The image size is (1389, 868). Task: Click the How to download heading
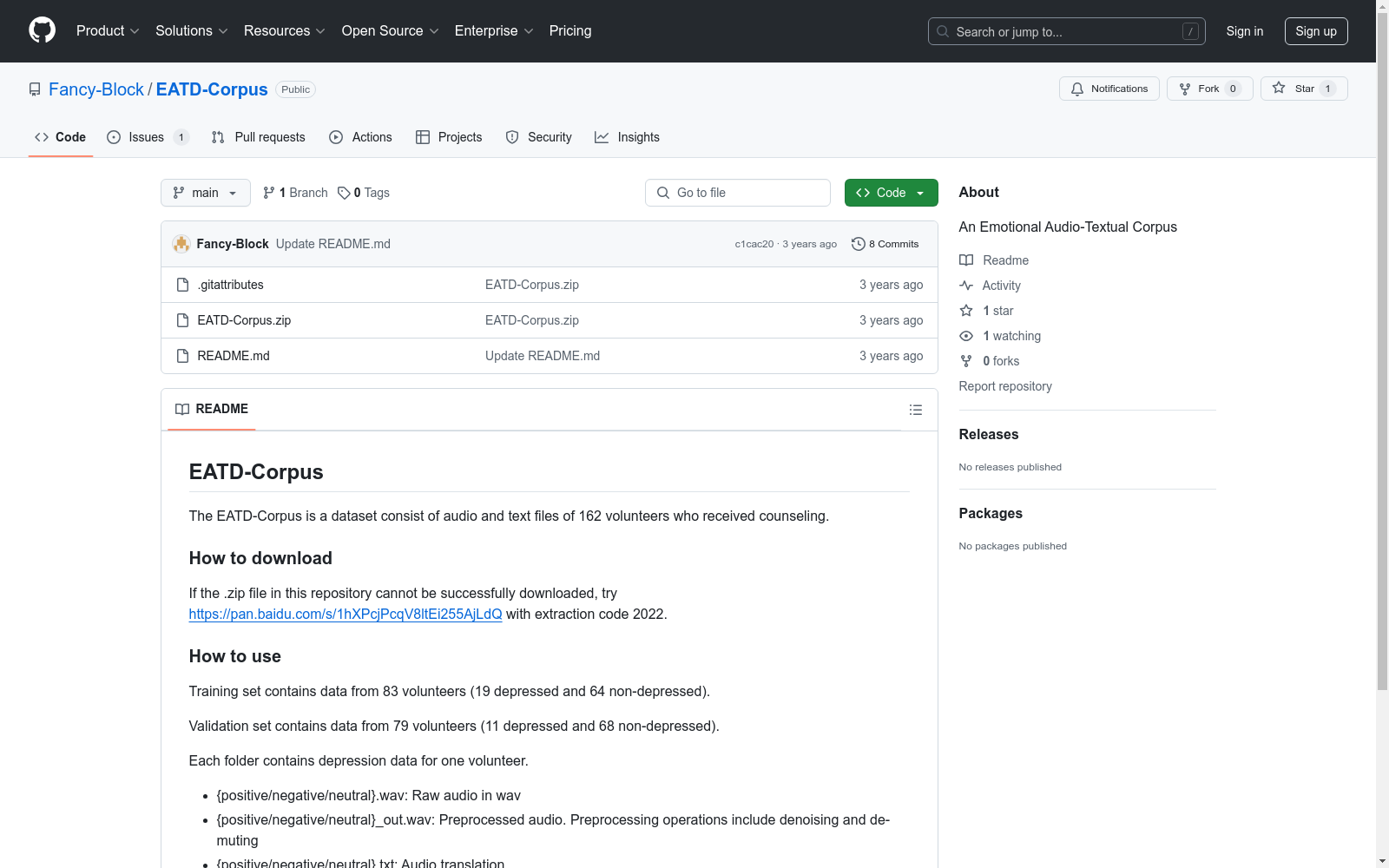pyautogui.click(x=260, y=558)
